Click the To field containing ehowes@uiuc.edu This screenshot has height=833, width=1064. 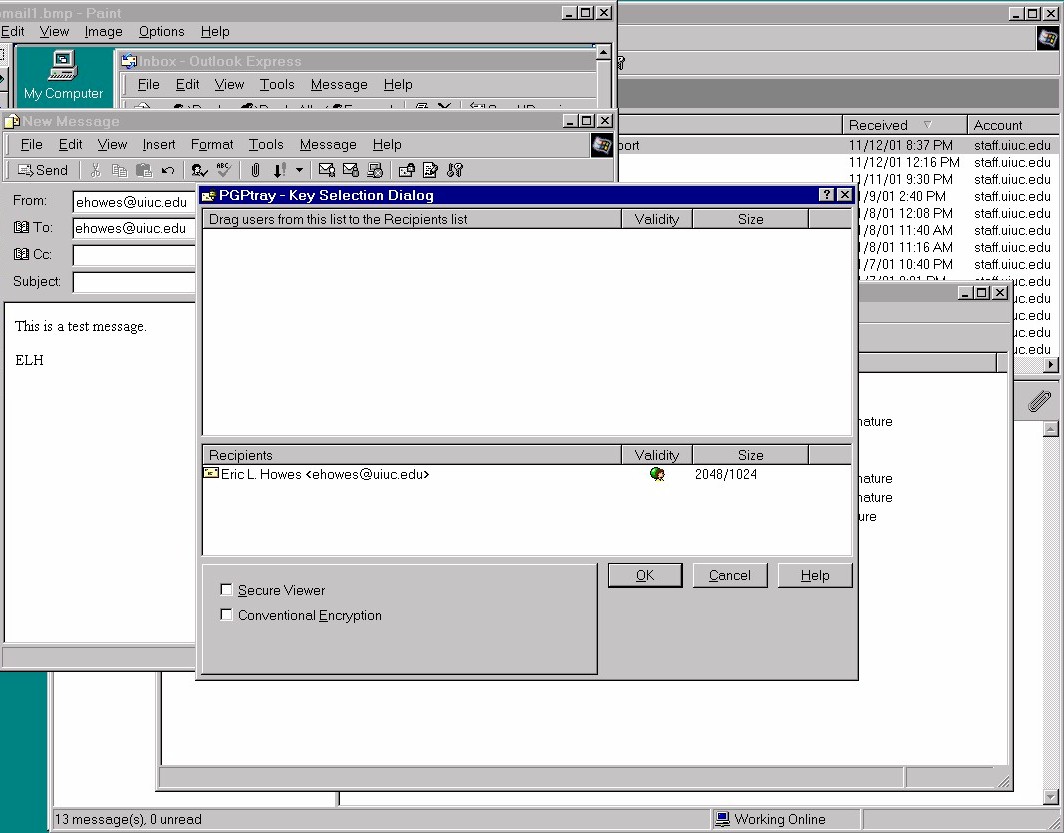tap(134, 228)
